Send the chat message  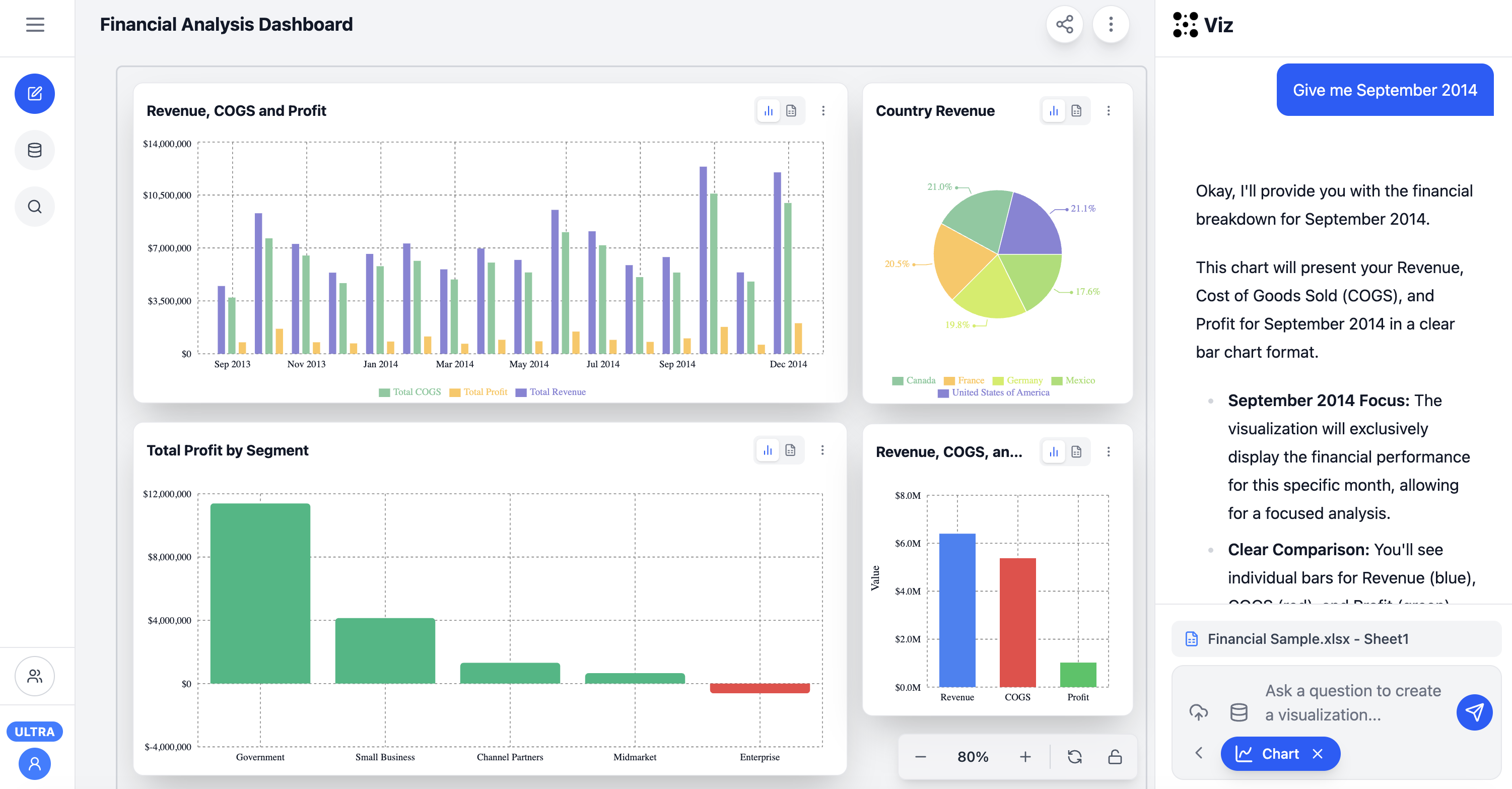(1474, 712)
